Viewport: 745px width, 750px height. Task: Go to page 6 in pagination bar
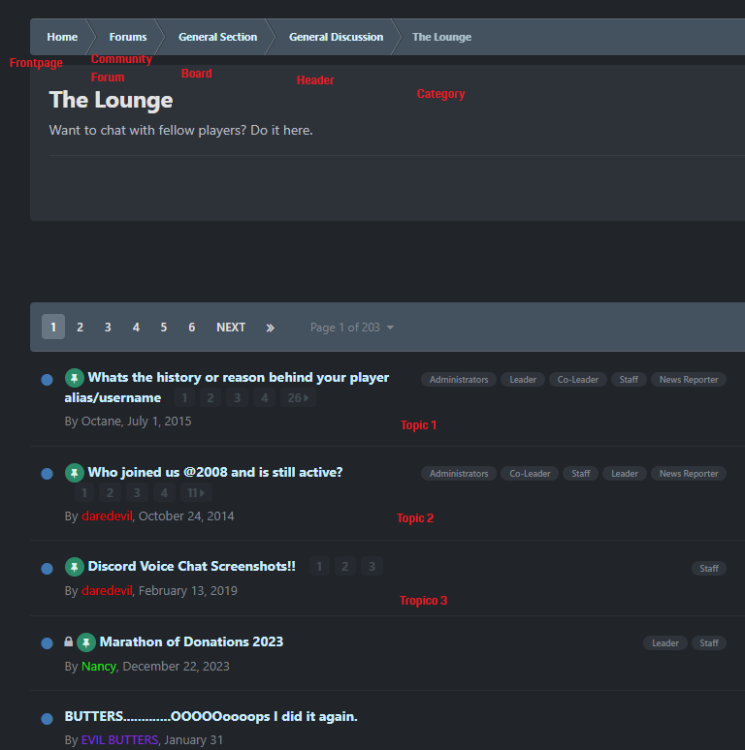(x=191, y=327)
